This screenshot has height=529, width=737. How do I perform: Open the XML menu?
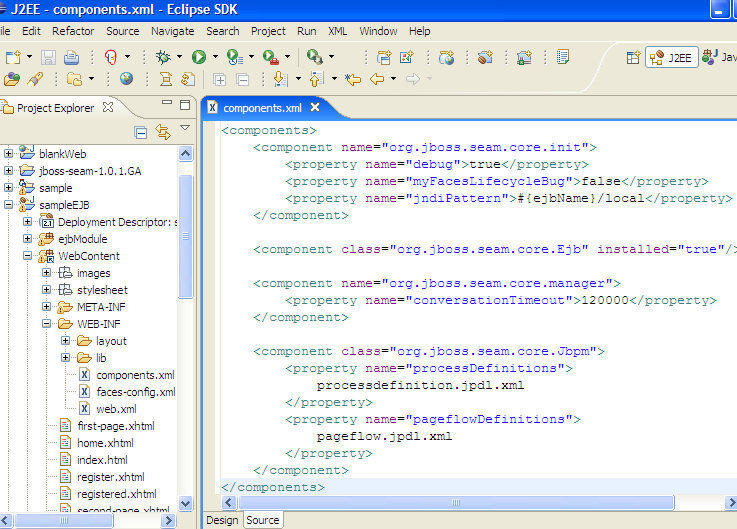pyautogui.click(x=337, y=31)
